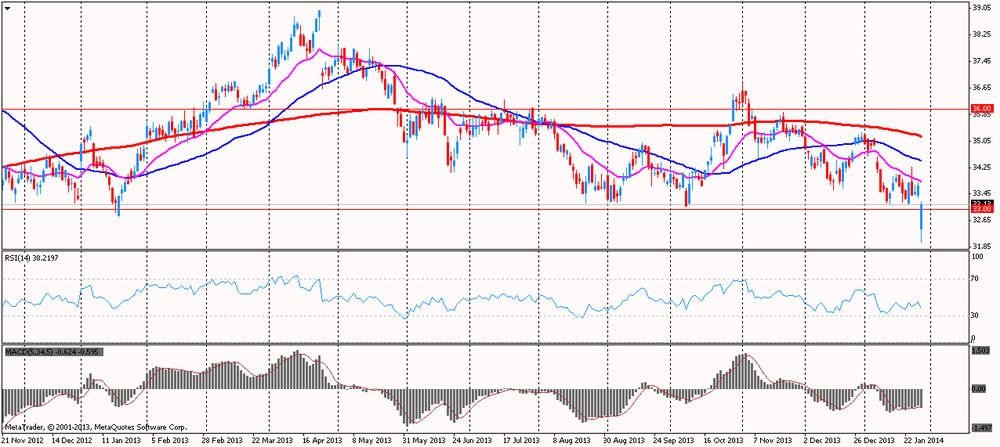The height and width of the screenshot is (447, 1000).
Task: Click the 22 Mar 2013 date label
Action: pos(270,440)
